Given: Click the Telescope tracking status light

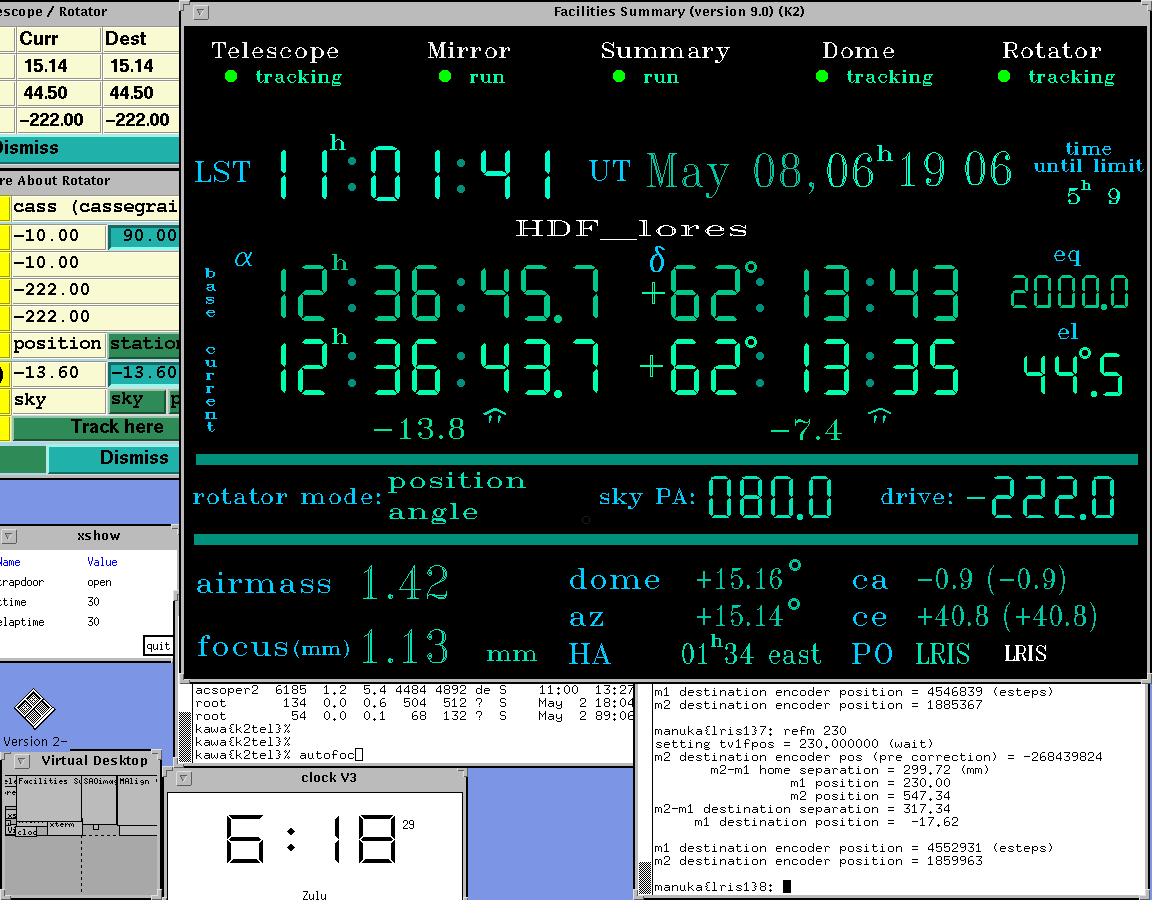Looking at the screenshot, I should click(x=231, y=77).
